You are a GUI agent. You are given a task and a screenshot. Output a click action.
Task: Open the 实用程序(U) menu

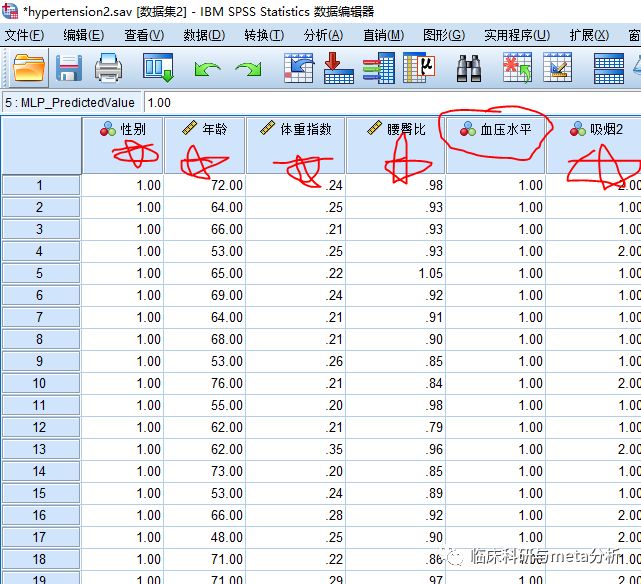[517, 35]
